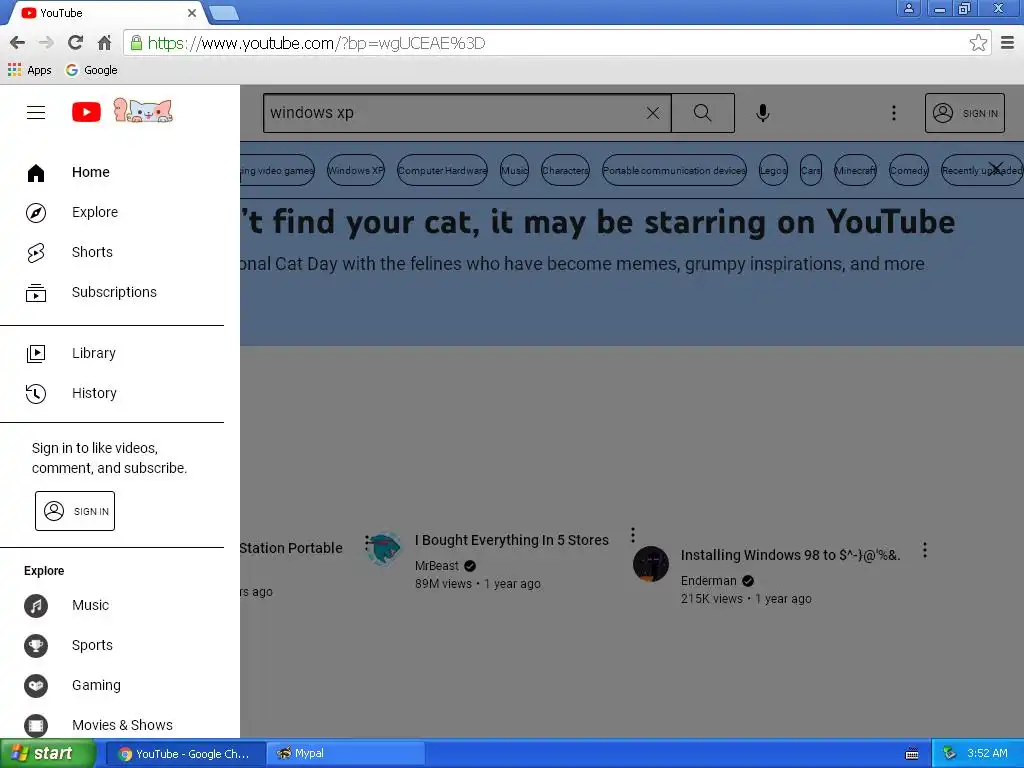Image resolution: width=1024 pixels, height=768 pixels.
Task: Start voice search with the microphone icon
Action: pyautogui.click(x=762, y=113)
